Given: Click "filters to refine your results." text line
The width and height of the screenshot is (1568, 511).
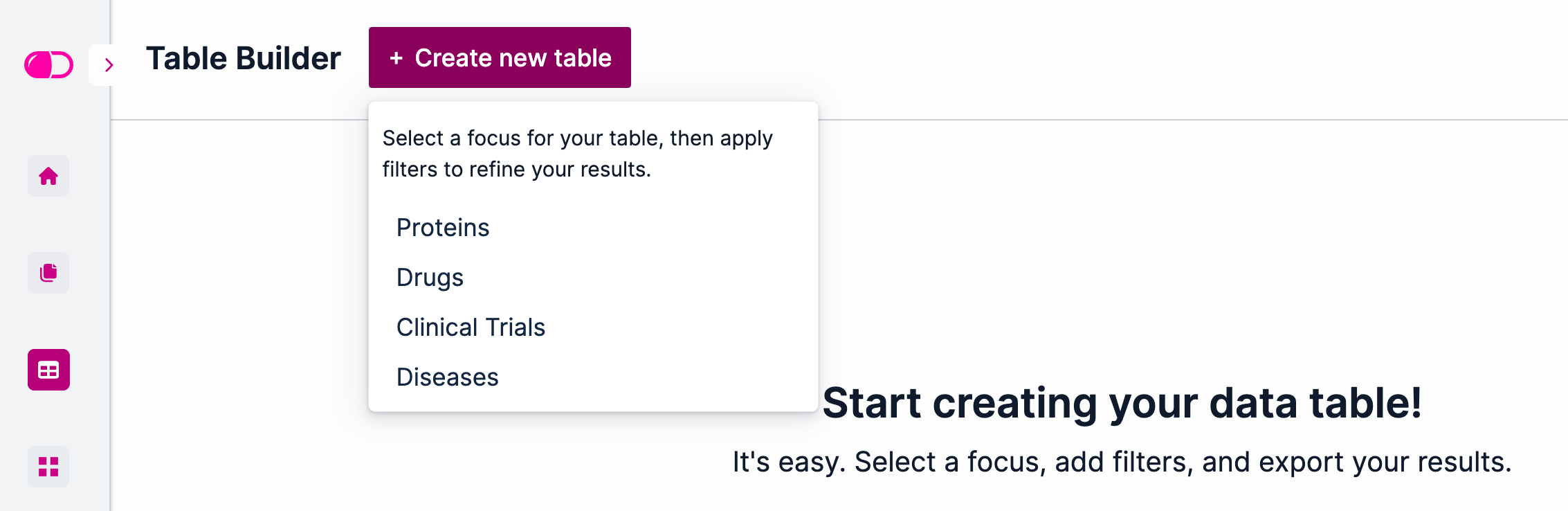Looking at the screenshot, I should pyautogui.click(x=516, y=170).
